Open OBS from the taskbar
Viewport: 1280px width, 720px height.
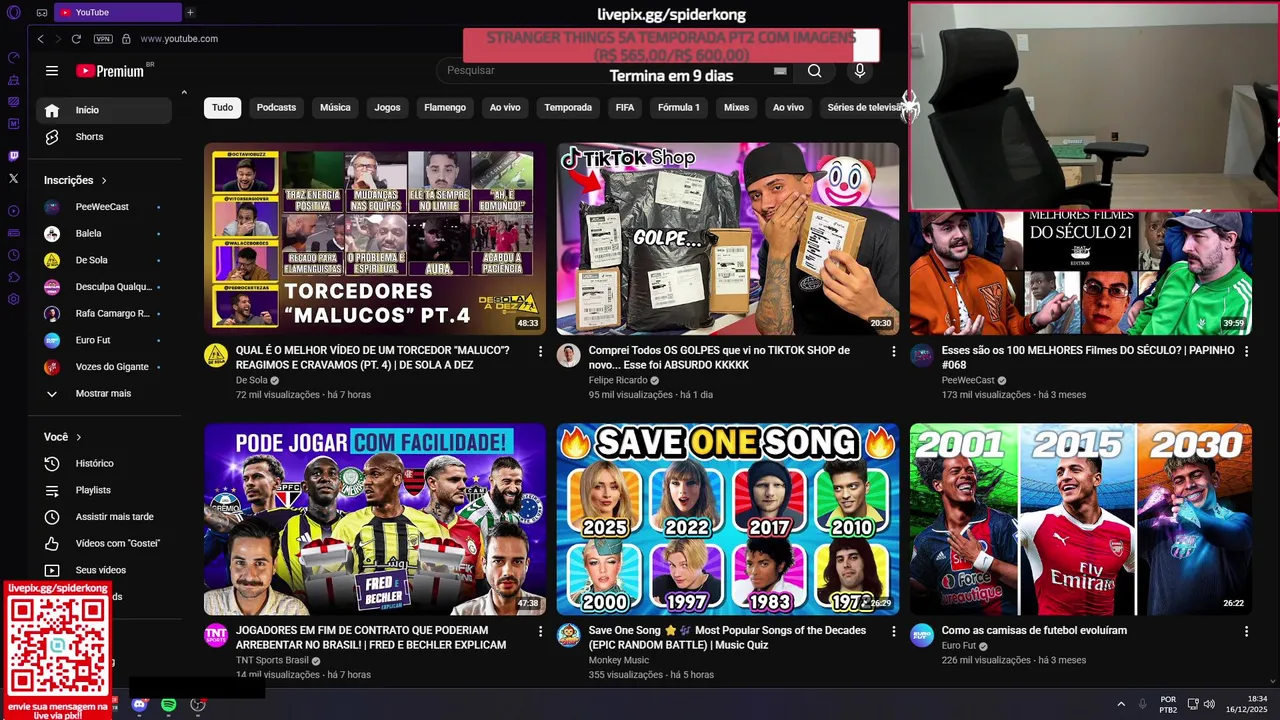coord(197,705)
